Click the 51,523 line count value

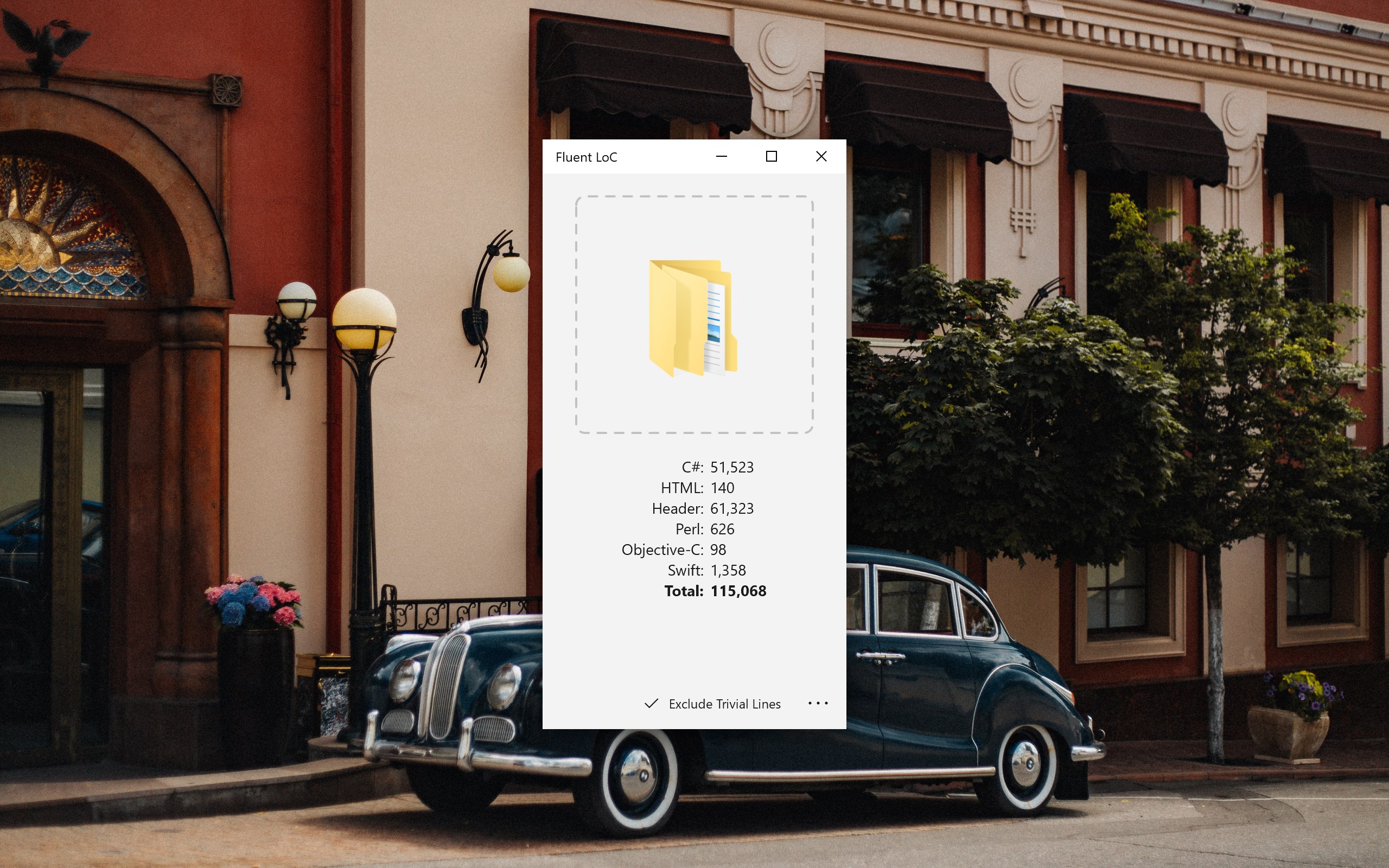(x=732, y=467)
